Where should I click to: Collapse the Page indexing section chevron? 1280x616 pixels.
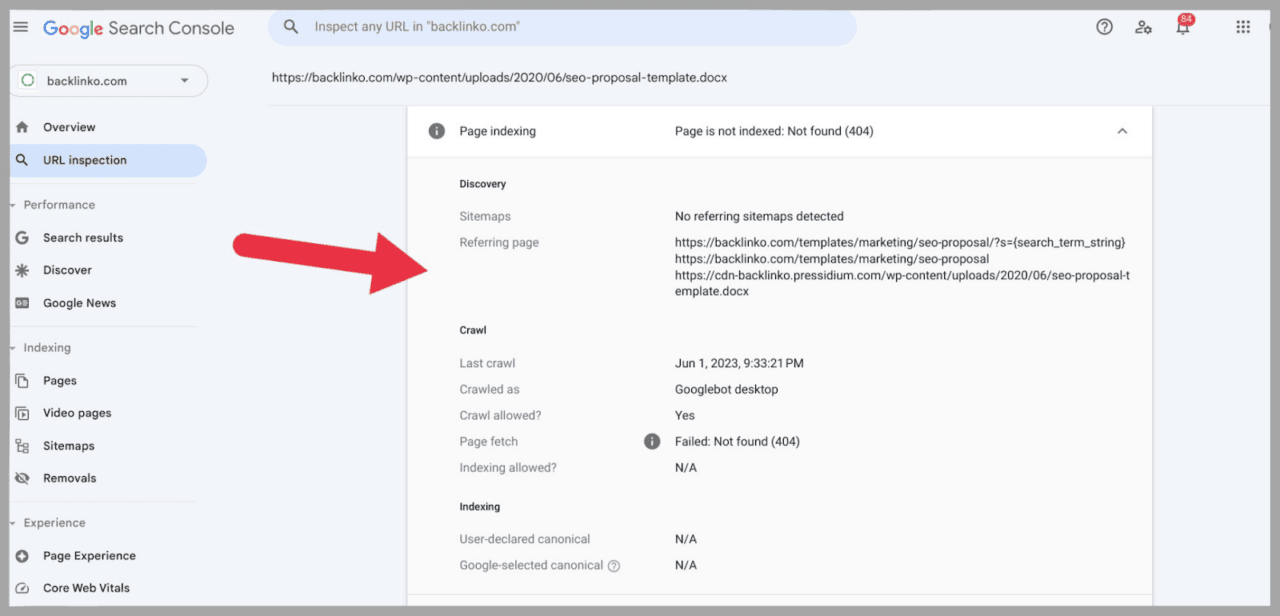[1122, 131]
